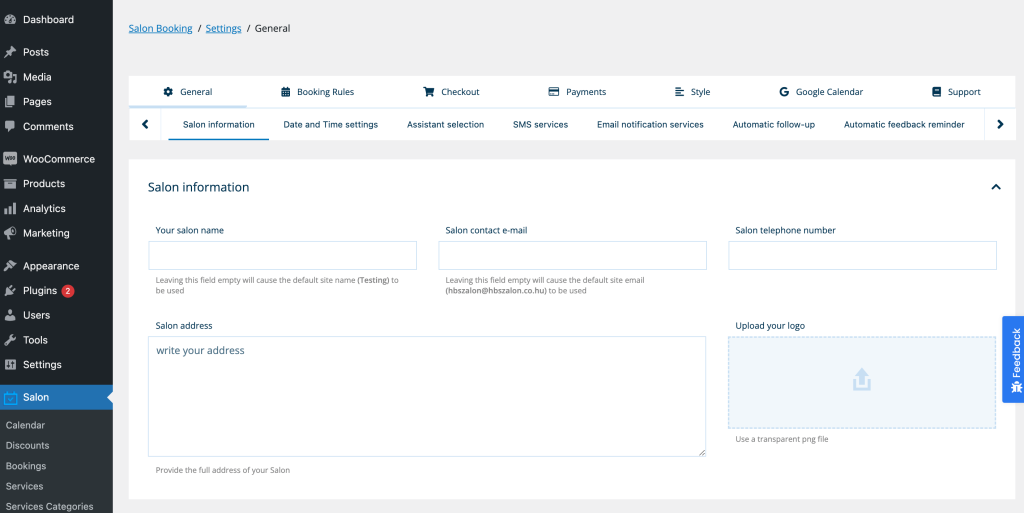This screenshot has width=1024, height=513.
Task: Click the Dashboard gauge icon in sidebar
Action: 10,20
